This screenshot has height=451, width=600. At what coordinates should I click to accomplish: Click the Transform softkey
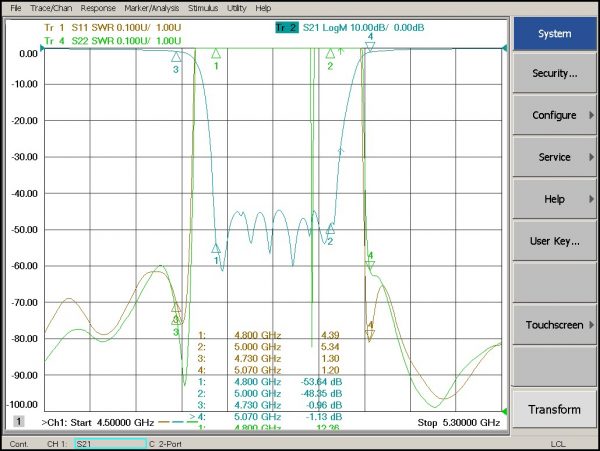554,409
